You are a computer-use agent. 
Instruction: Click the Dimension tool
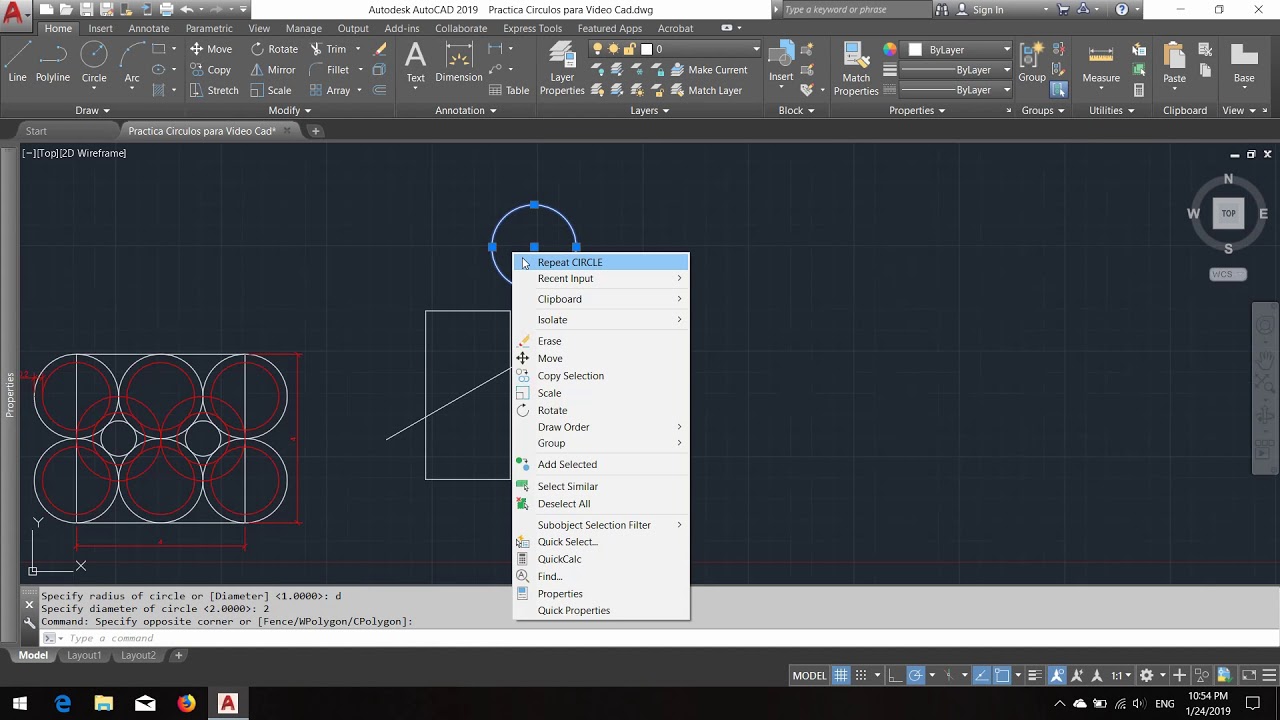(x=459, y=62)
